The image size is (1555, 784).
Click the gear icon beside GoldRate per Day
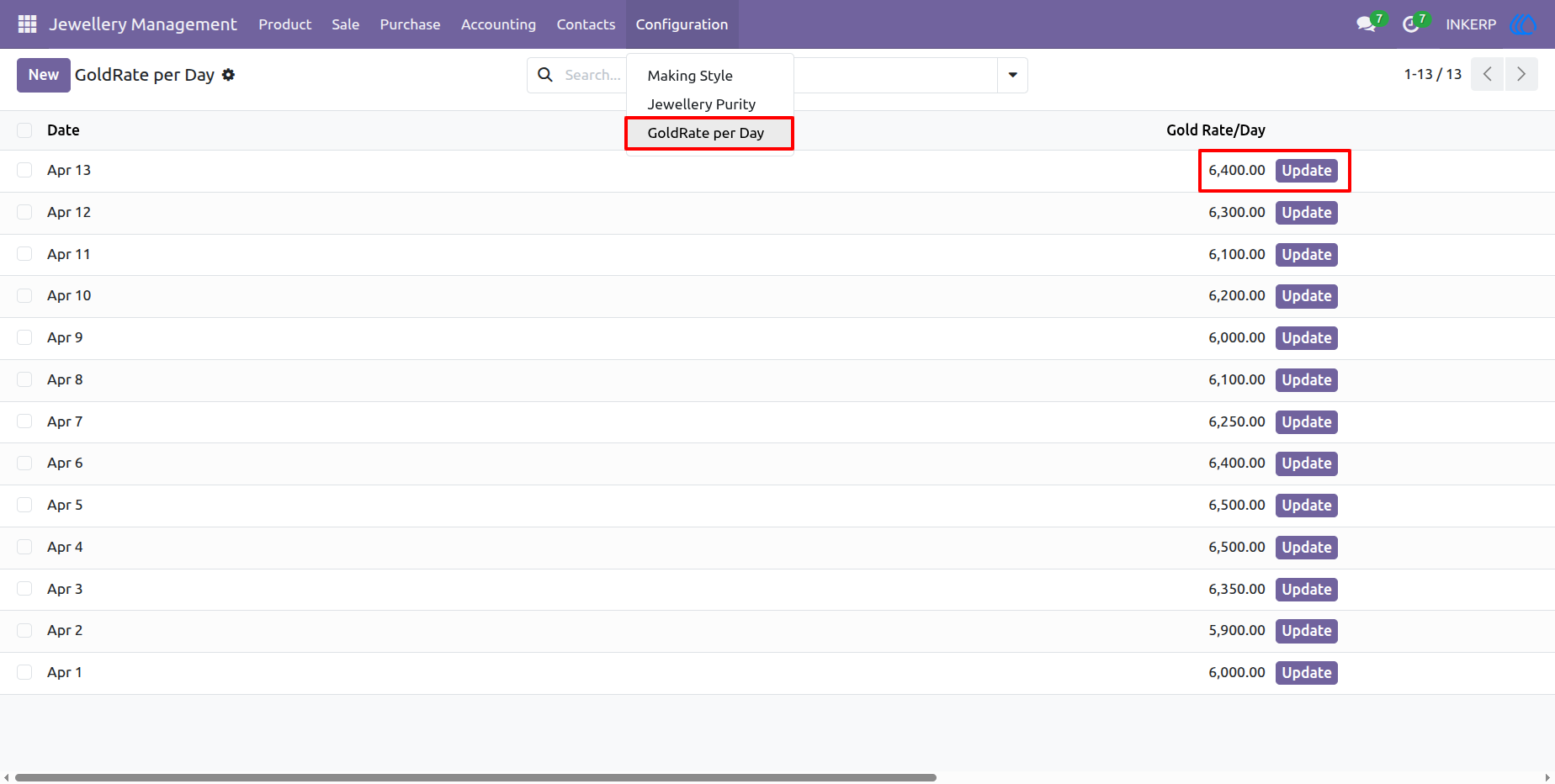(228, 75)
